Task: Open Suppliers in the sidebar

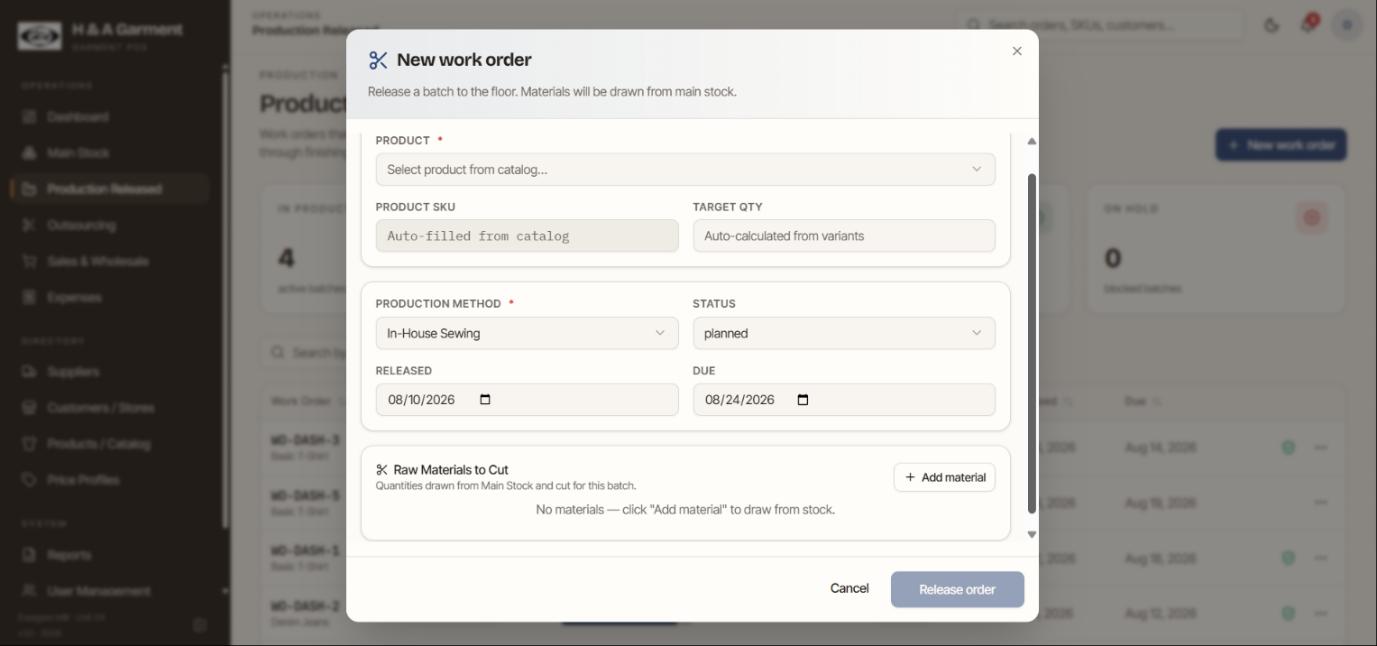Action: (x=110, y=372)
